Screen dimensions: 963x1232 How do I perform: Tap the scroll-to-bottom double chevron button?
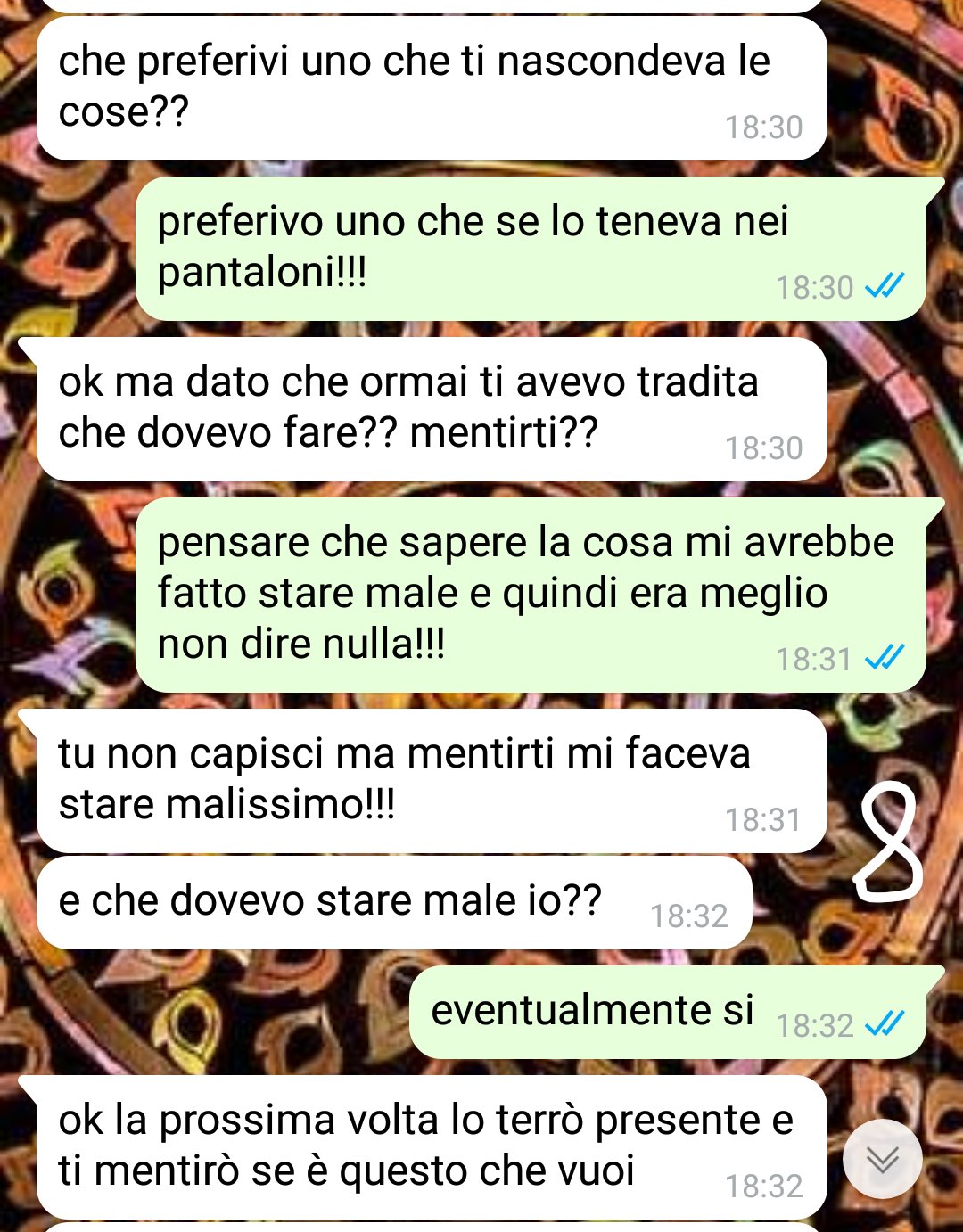(x=883, y=1159)
